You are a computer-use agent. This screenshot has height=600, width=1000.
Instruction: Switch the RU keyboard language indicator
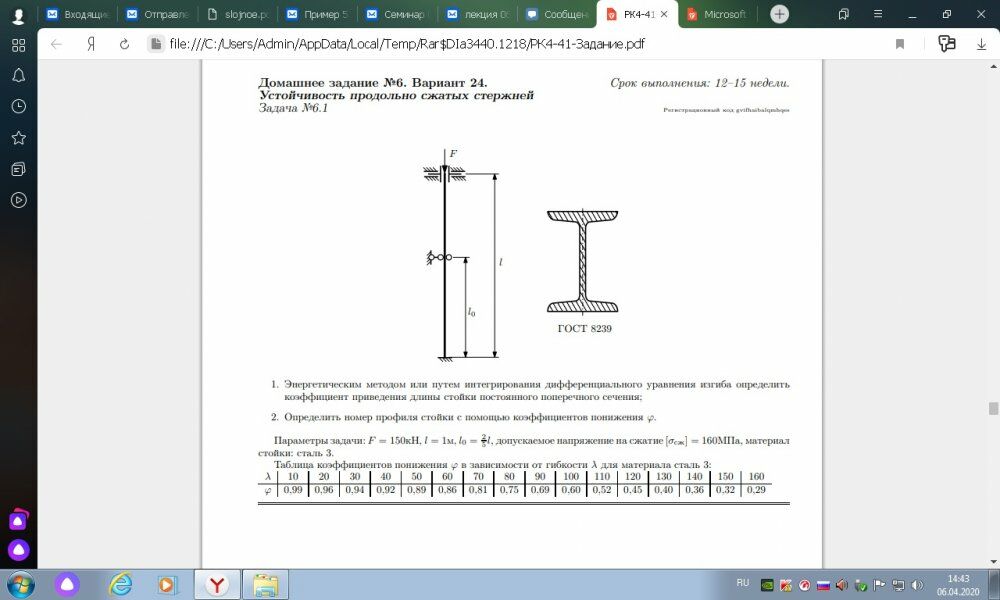coord(742,583)
